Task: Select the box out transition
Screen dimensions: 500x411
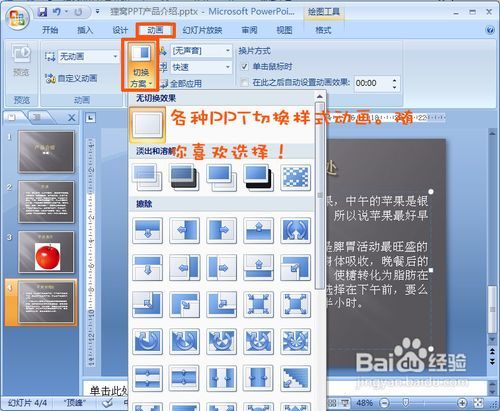Action: click(295, 304)
